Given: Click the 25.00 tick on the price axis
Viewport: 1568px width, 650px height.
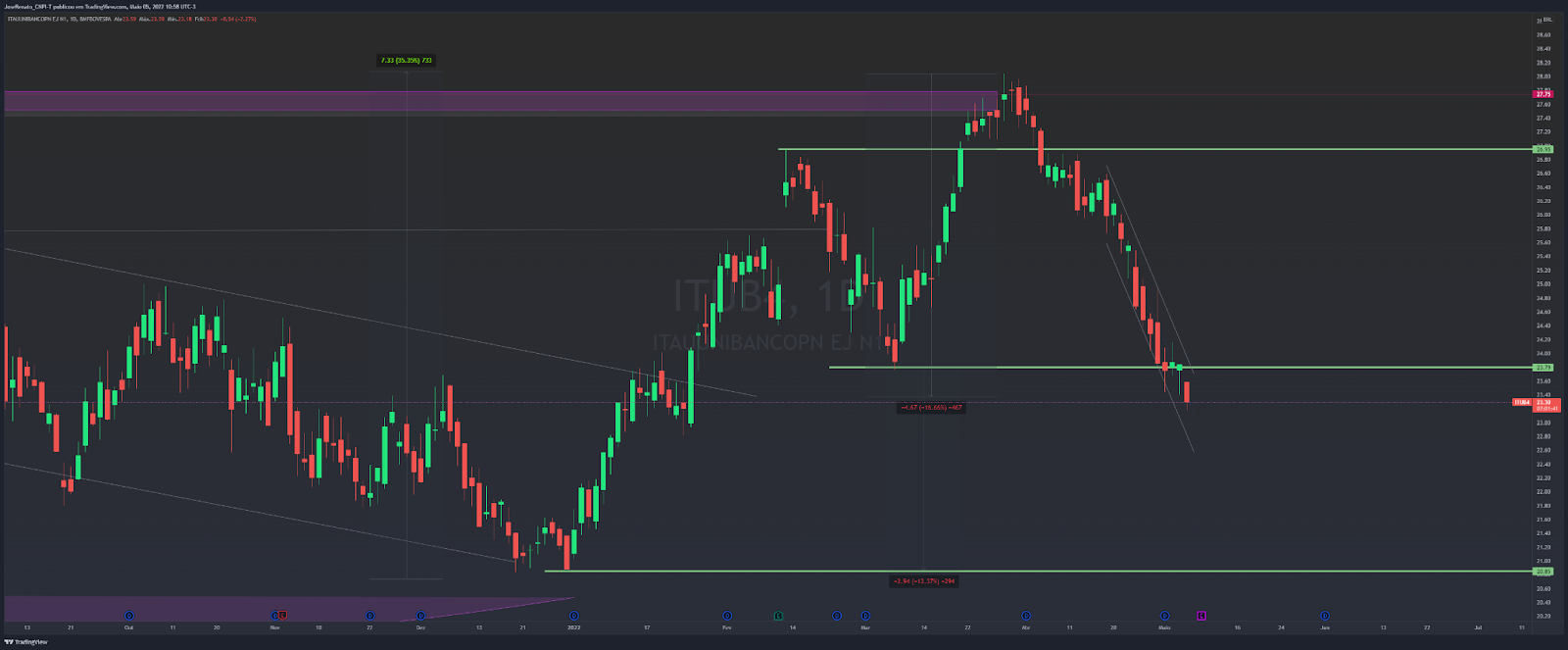Looking at the screenshot, I should click(x=1543, y=284).
